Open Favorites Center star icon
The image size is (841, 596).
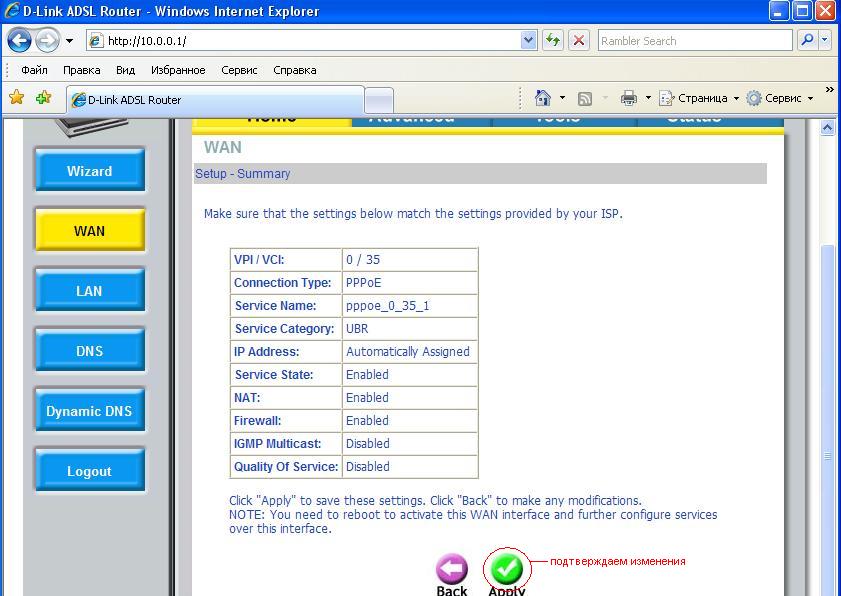[x=17, y=98]
